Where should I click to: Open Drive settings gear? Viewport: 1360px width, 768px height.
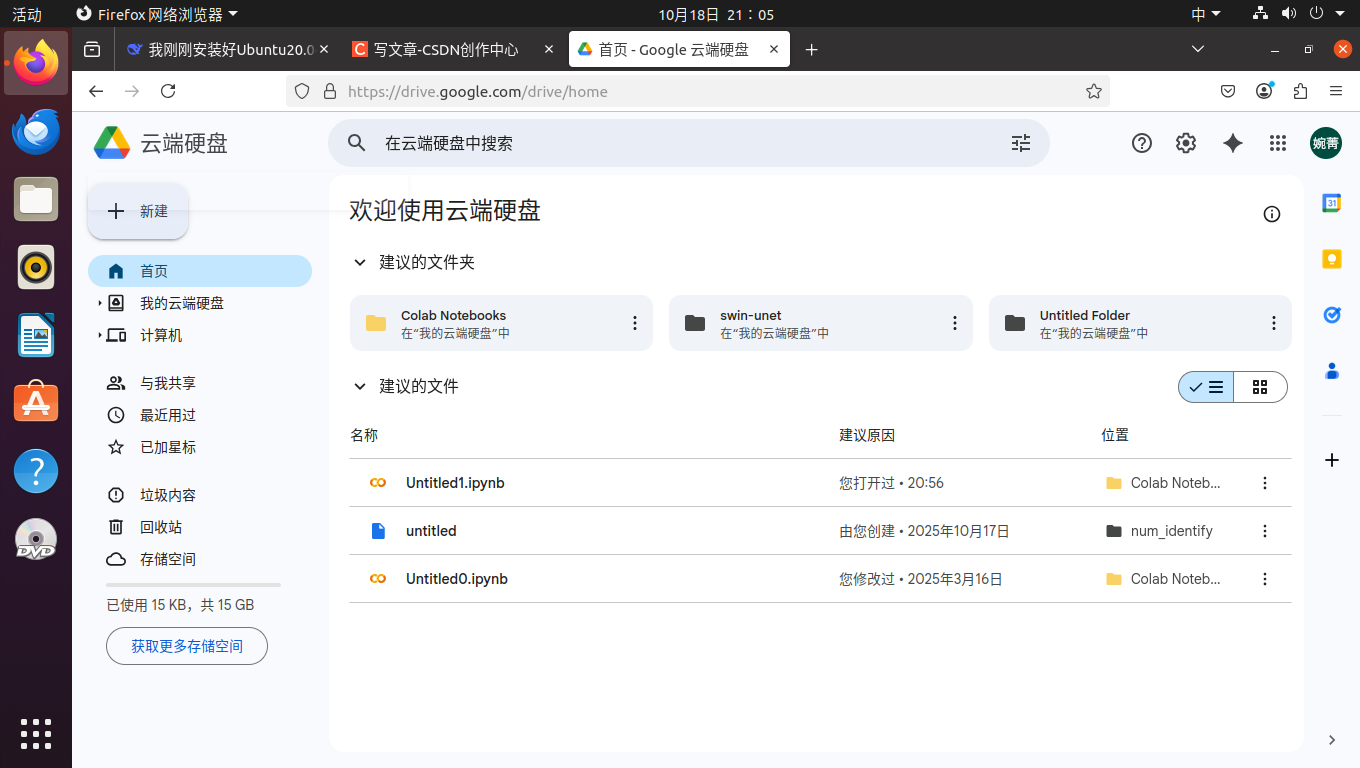point(1186,143)
